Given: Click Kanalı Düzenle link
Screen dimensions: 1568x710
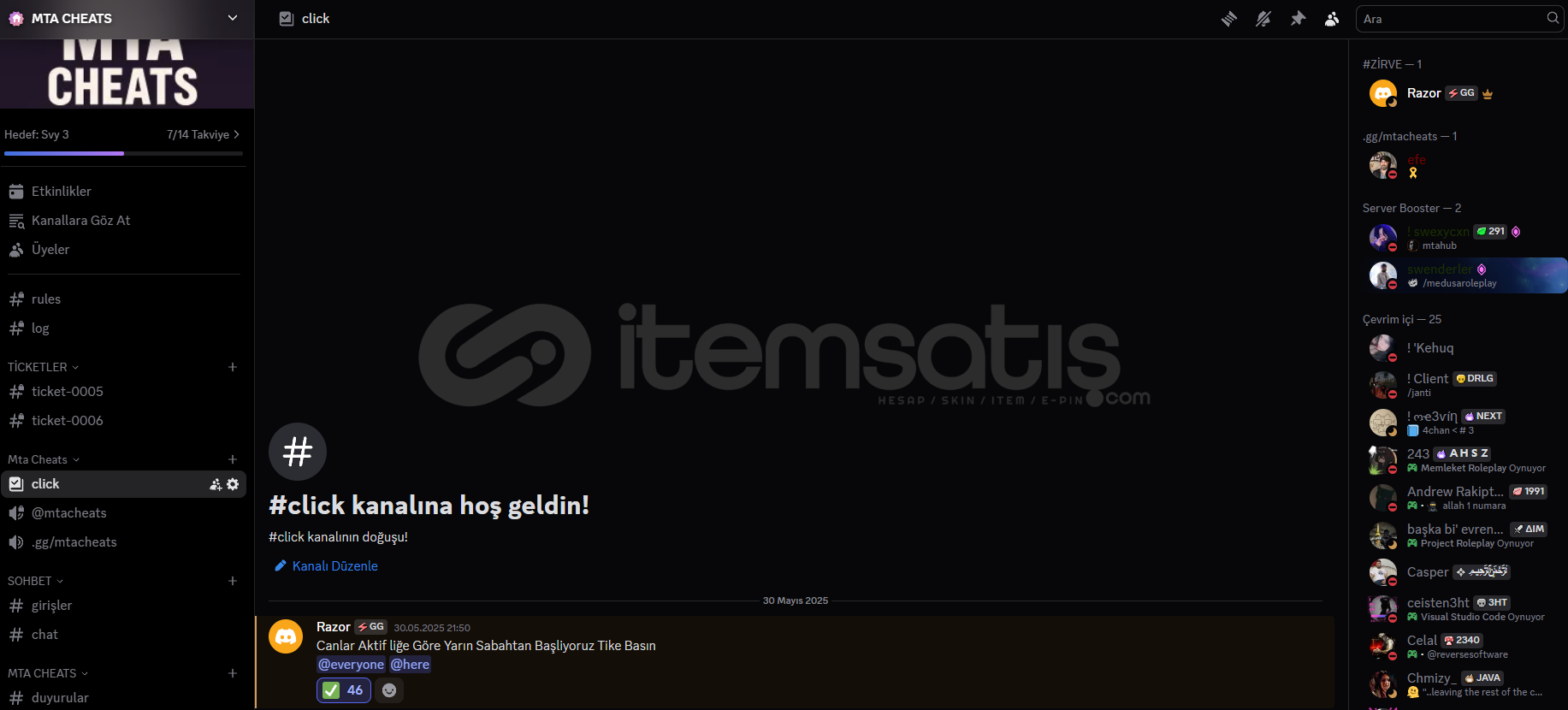Looking at the screenshot, I should (x=326, y=566).
